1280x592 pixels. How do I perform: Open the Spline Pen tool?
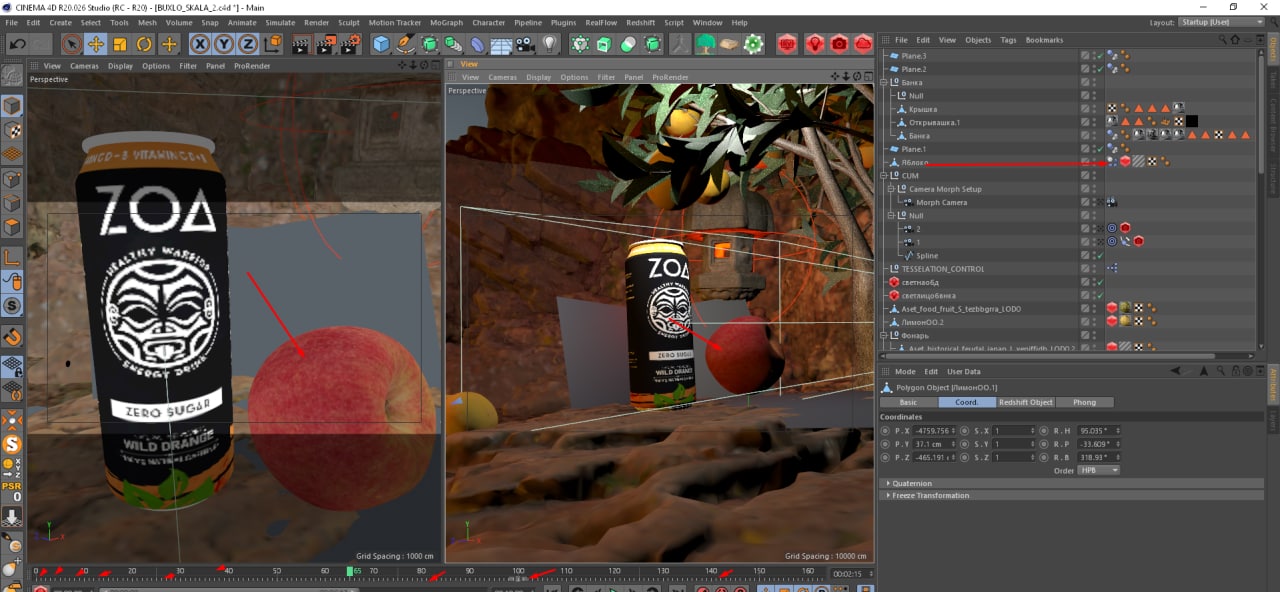(405, 44)
